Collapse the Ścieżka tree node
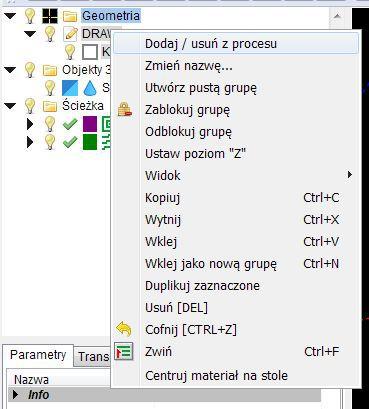This screenshot has height=409, width=369. 10,106
